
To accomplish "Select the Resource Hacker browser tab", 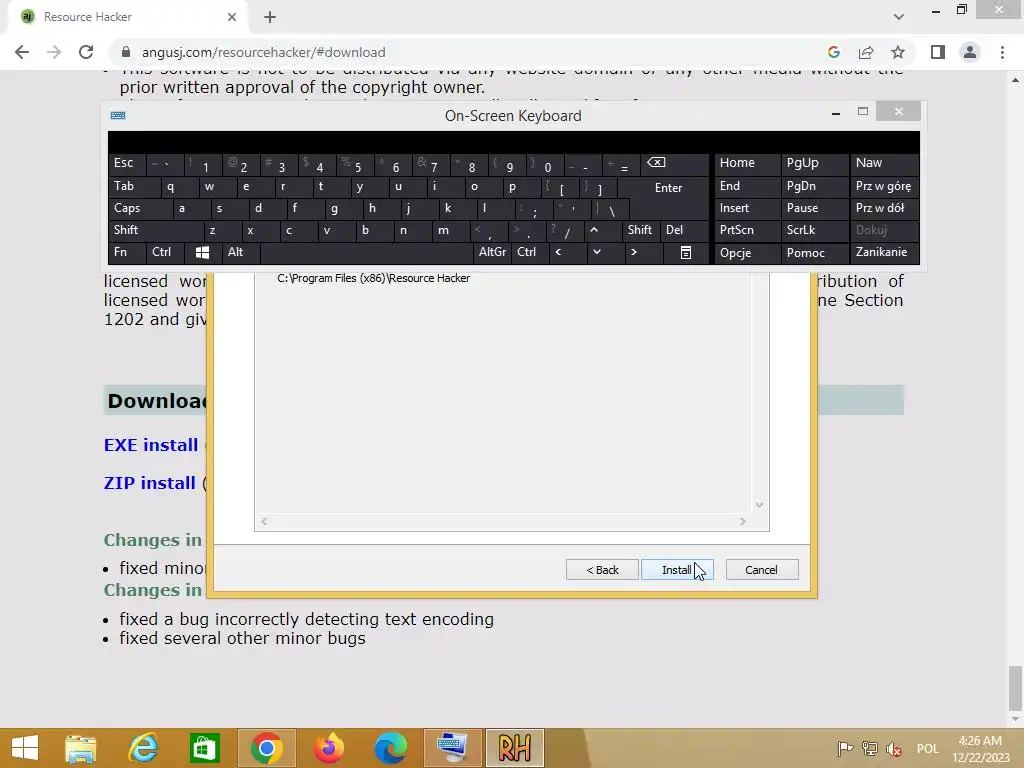I will (x=127, y=17).
